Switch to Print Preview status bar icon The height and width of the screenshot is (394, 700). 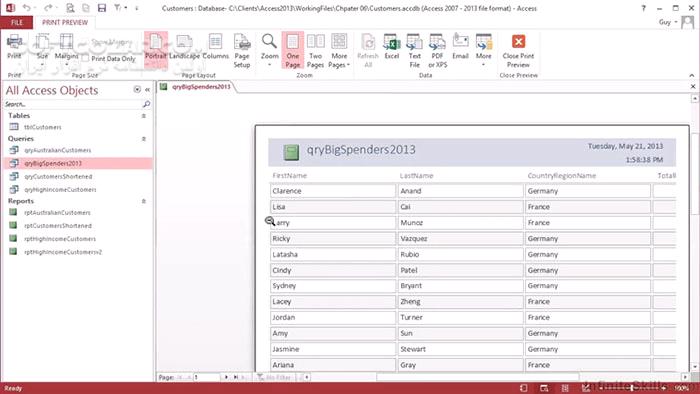coord(544,388)
